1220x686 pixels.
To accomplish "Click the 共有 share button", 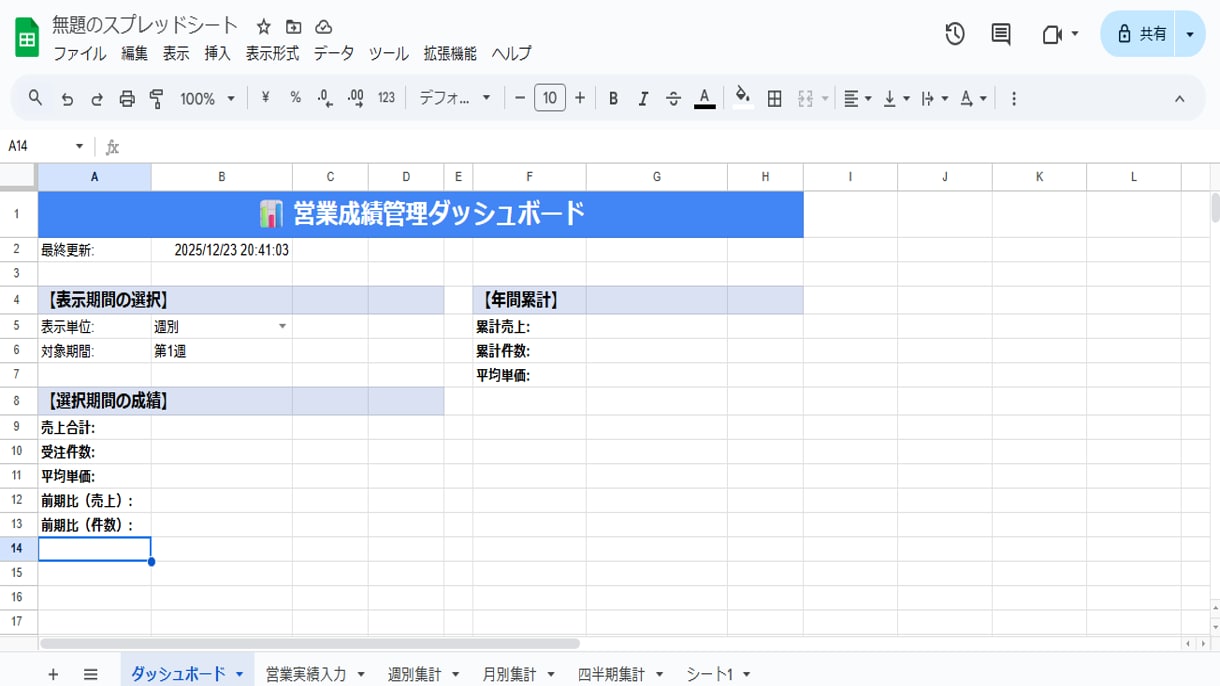I will 1140,34.
